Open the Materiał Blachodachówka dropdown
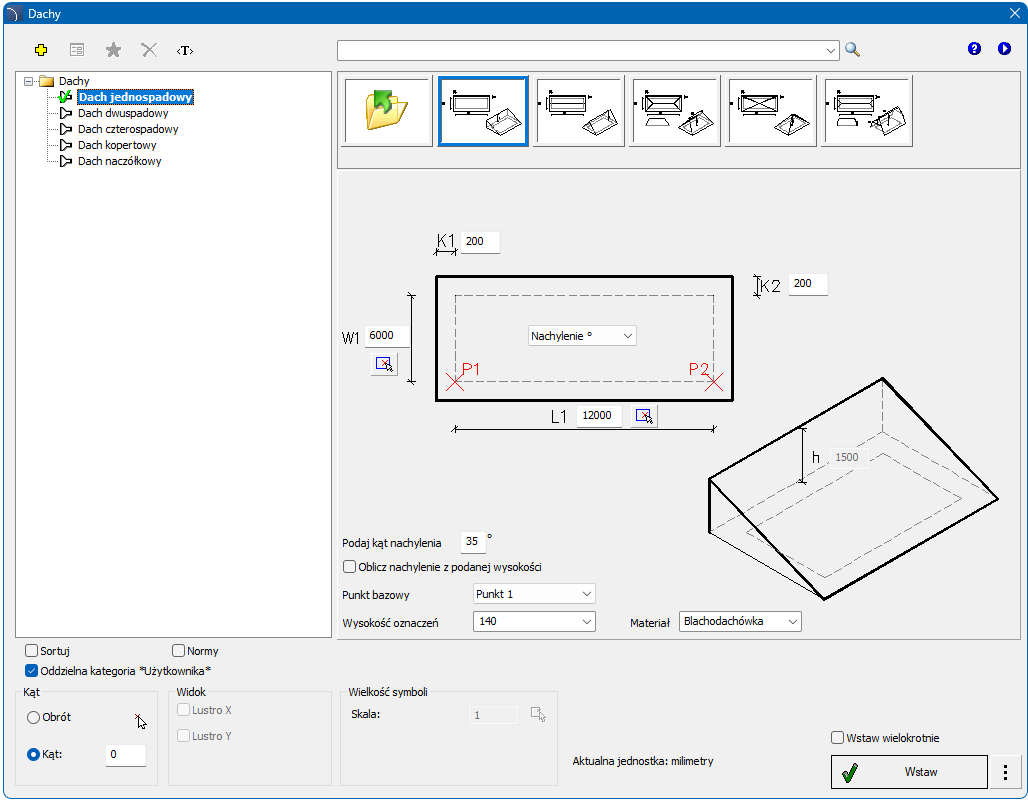 (740, 622)
